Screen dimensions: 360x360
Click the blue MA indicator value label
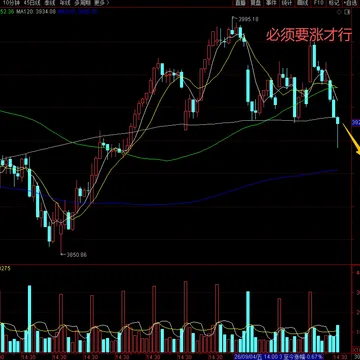77,12
